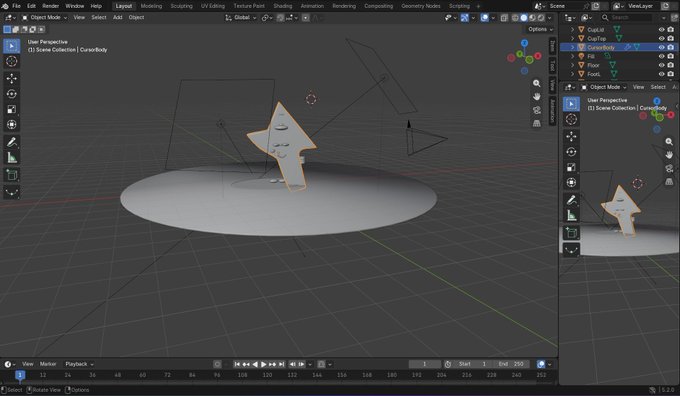Jump to the first frame in timeline
This screenshot has height=396, width=680.
point(237,364)
